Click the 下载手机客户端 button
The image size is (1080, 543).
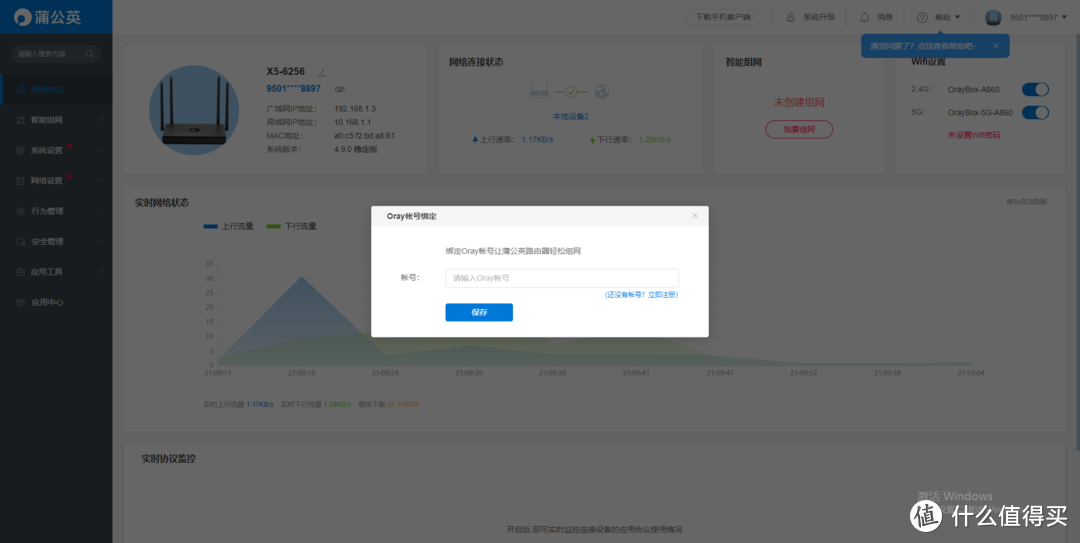pos(723,17)
